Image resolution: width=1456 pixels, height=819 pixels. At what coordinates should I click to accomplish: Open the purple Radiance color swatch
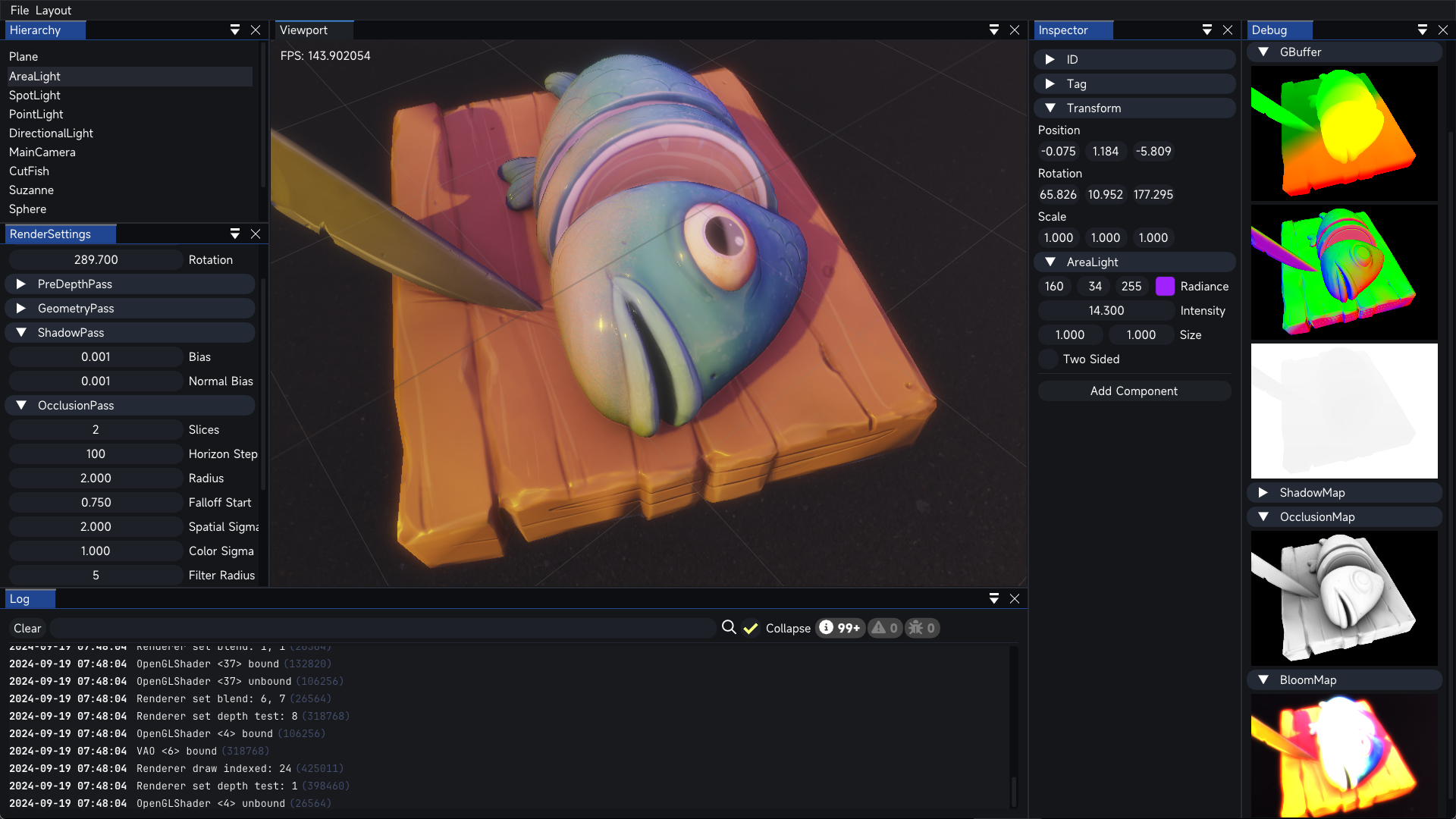1165,287
